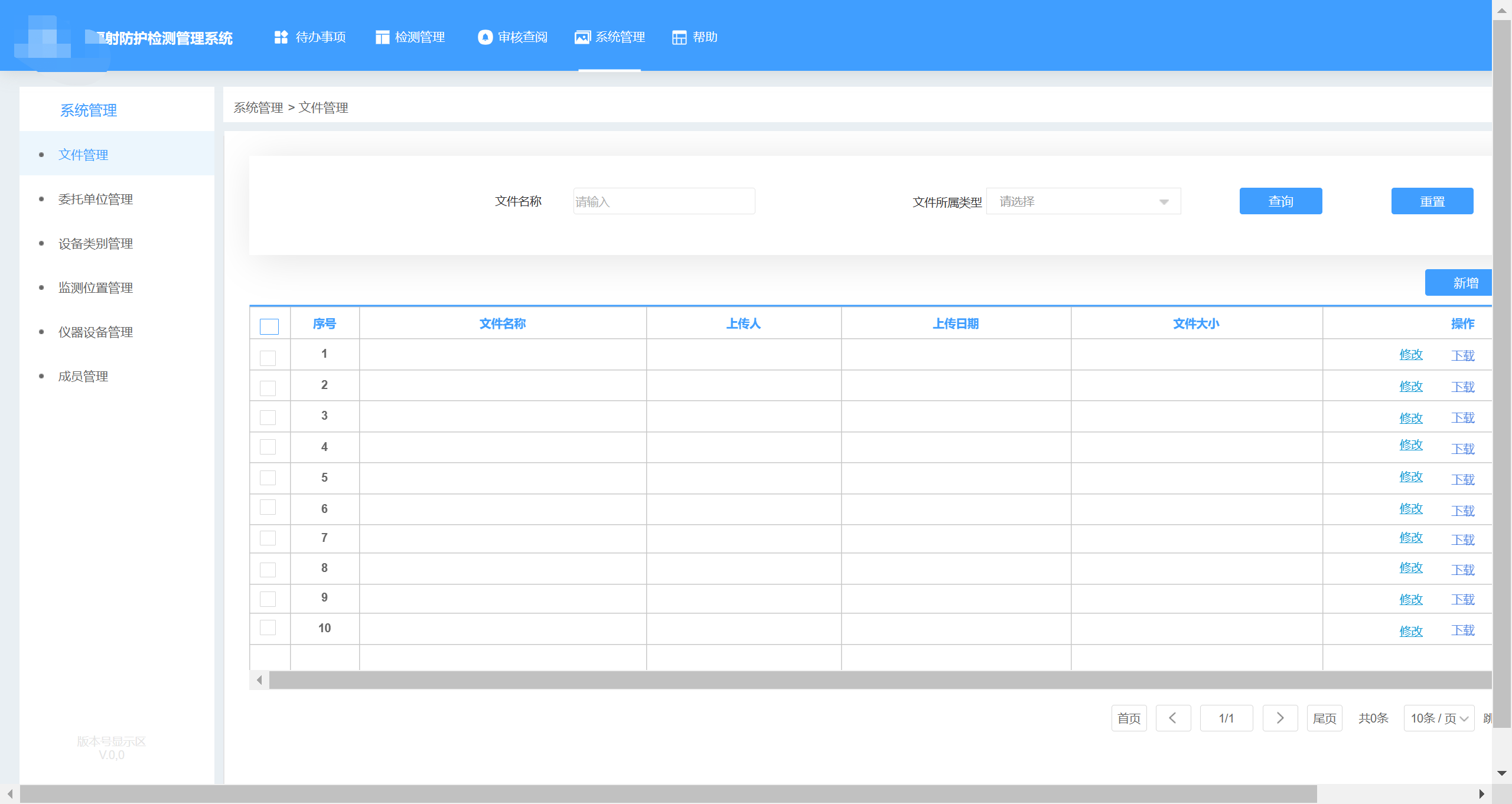
Task: Click page scrollbar down arrow
Action: [1502, 773]
